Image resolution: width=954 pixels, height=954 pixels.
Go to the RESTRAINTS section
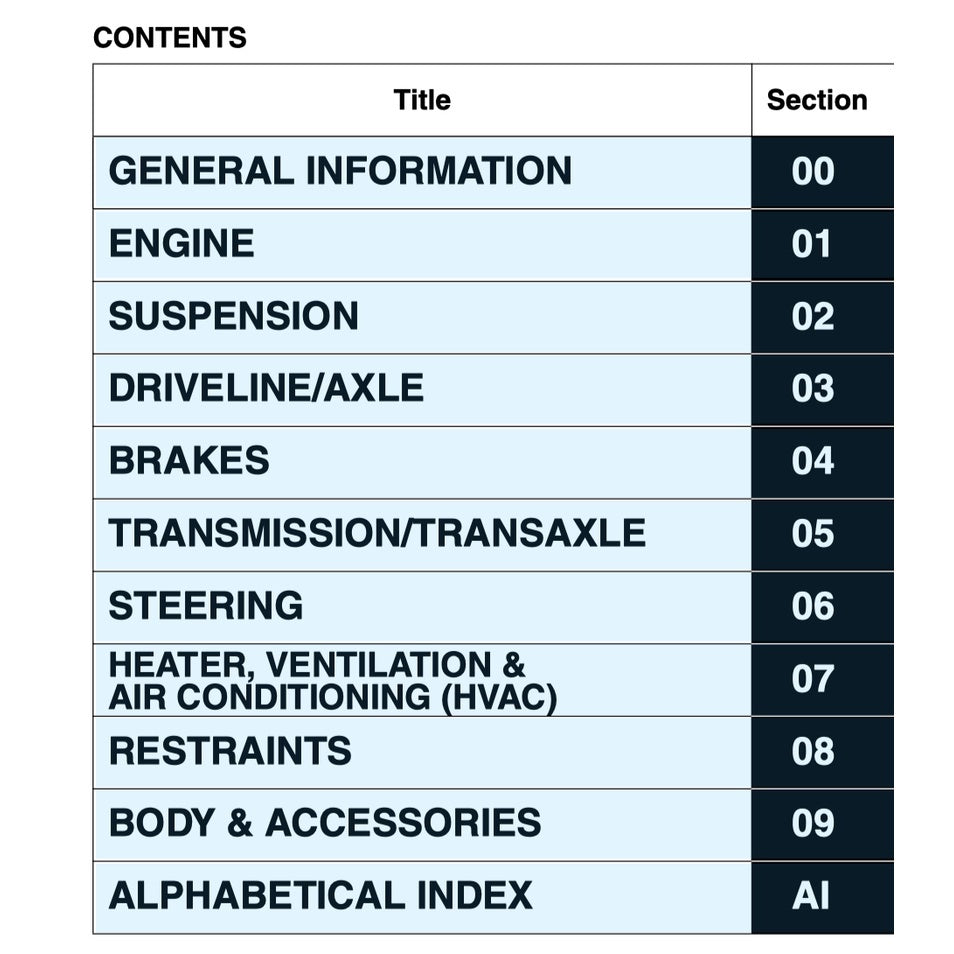230,751
